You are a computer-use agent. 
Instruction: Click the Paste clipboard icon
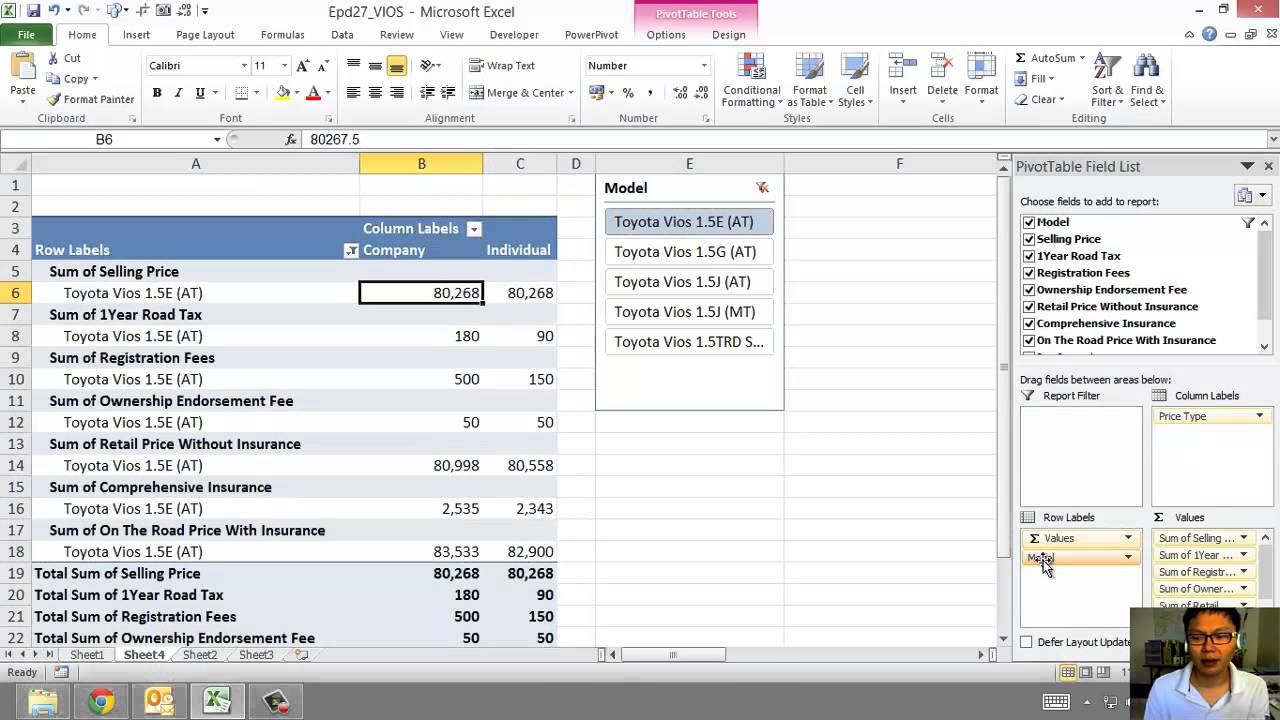coord(22,68)
